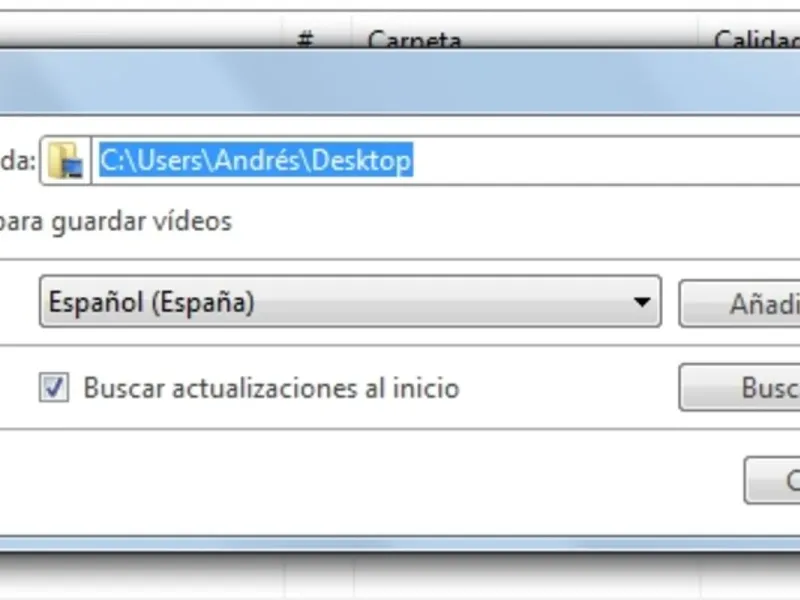800x600 pixels.
Task: Click the partially visible Buscar button
Action: click(x=739, y=387)
